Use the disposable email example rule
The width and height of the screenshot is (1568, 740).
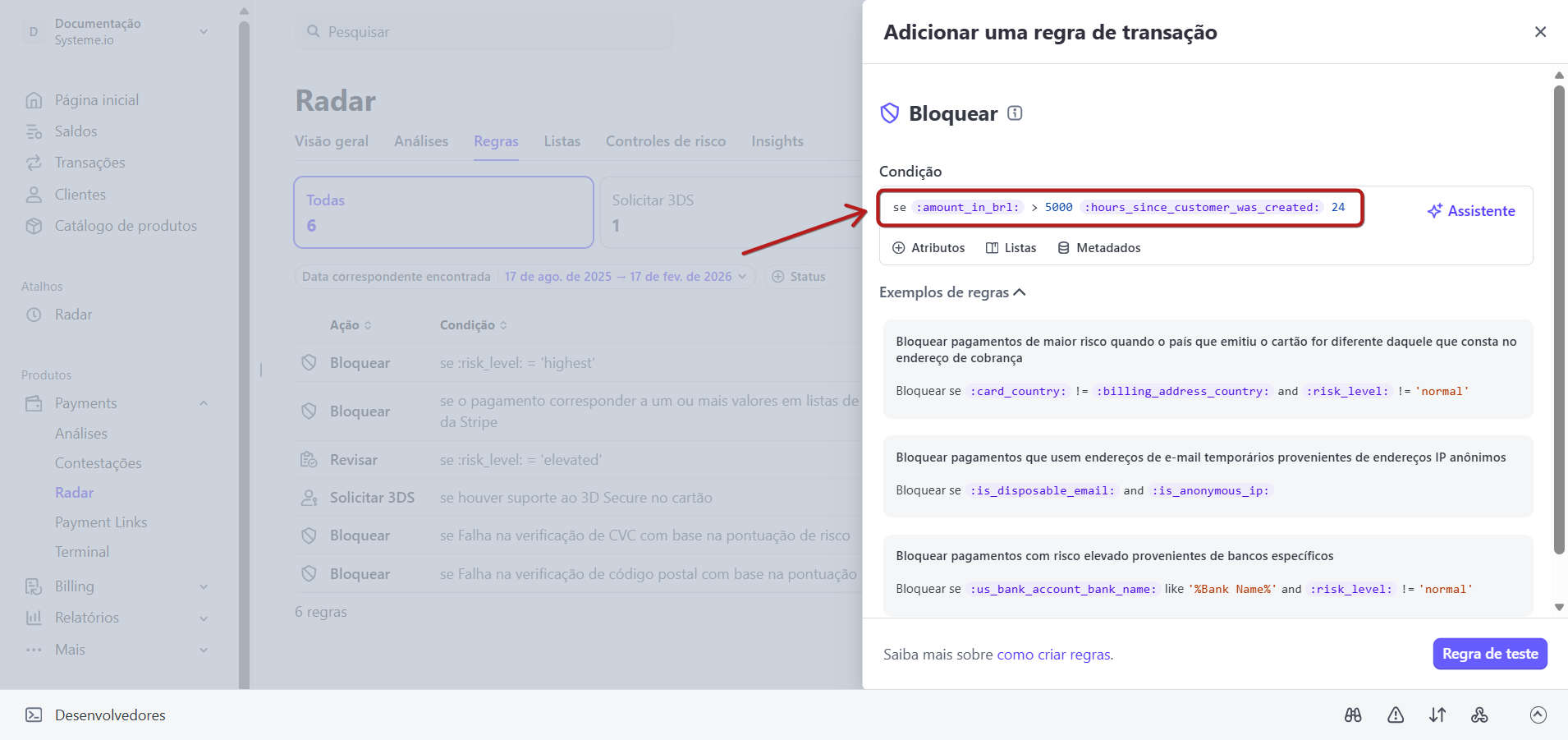[x=1208, y=476]
